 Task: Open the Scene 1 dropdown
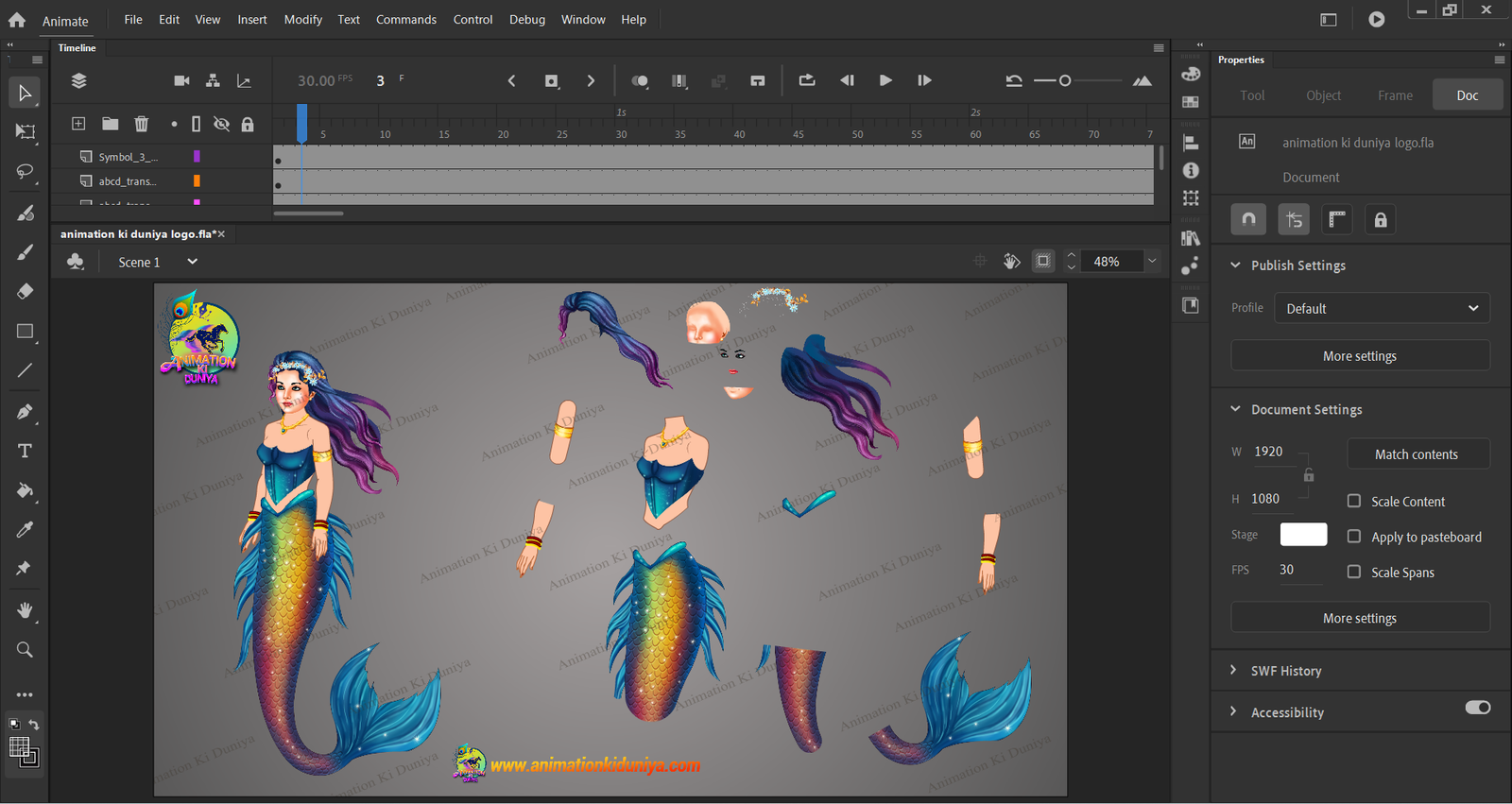(x=192, y=262)
